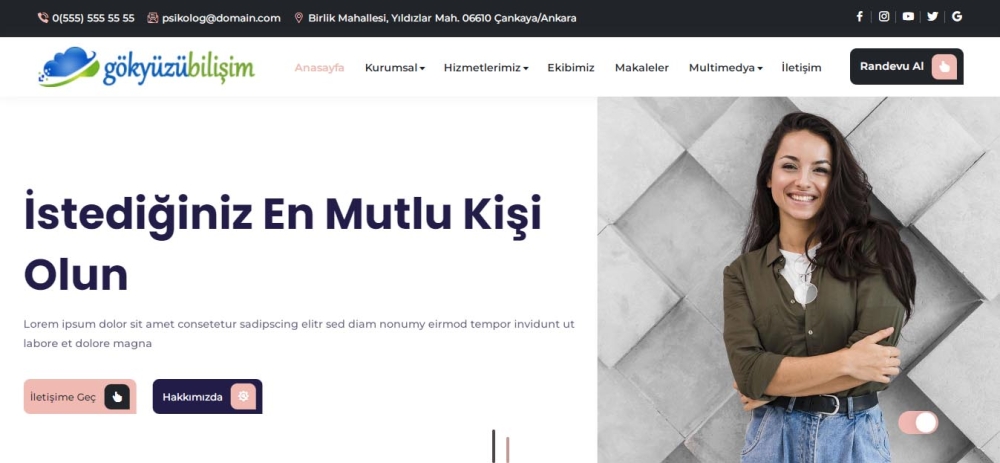
Task: Open the Facebook social icon
Action: (x=859, y=17)
